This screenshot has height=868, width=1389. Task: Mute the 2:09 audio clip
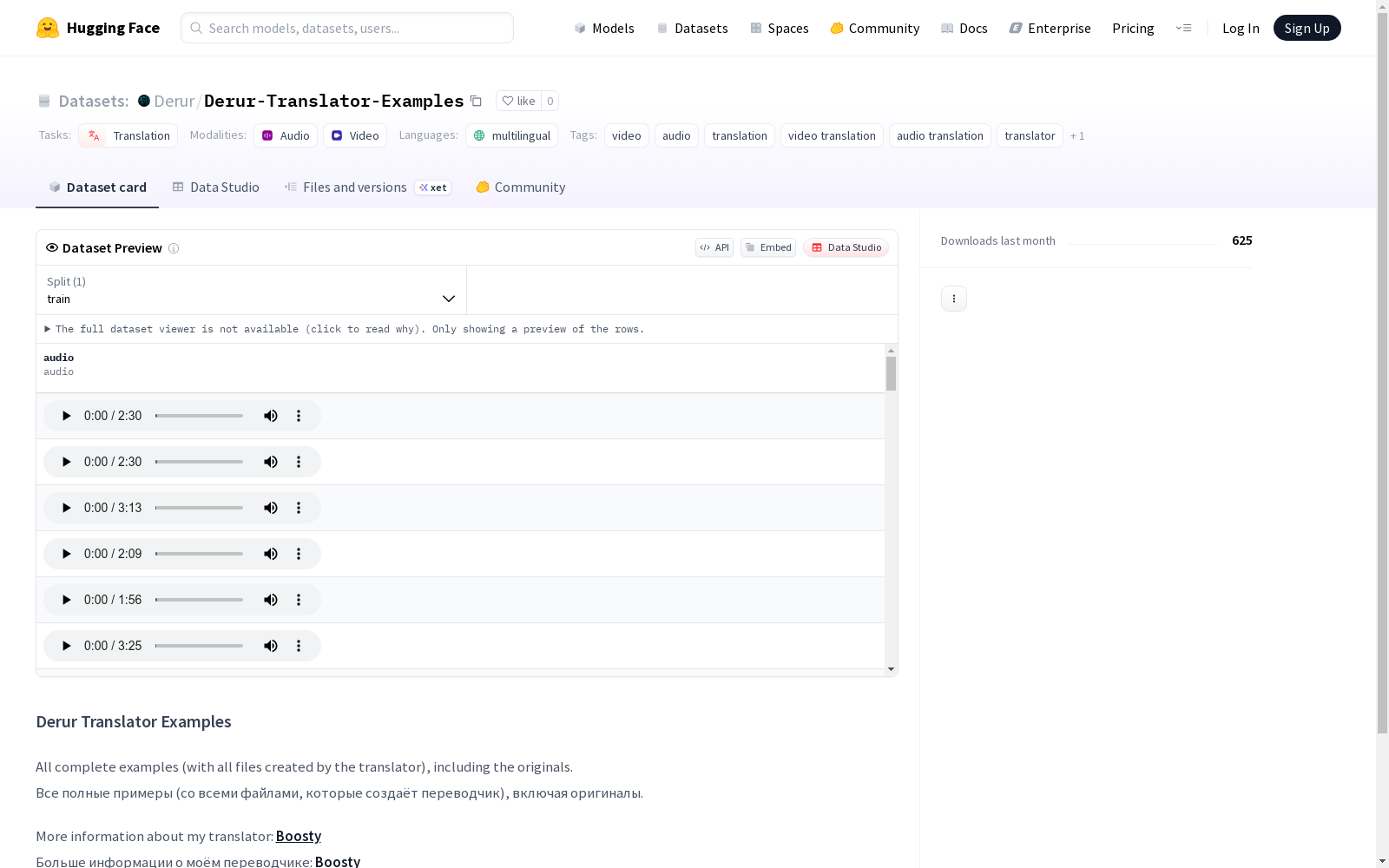point(271,554)
